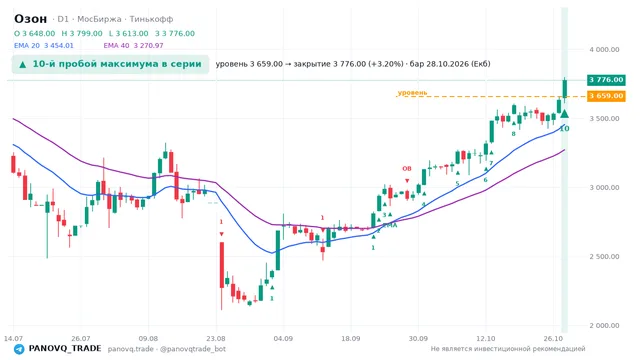The height and width of the screenshot is (360, 640).
Task: Click the 14.07 date axis label
Action: coord(13,338)
